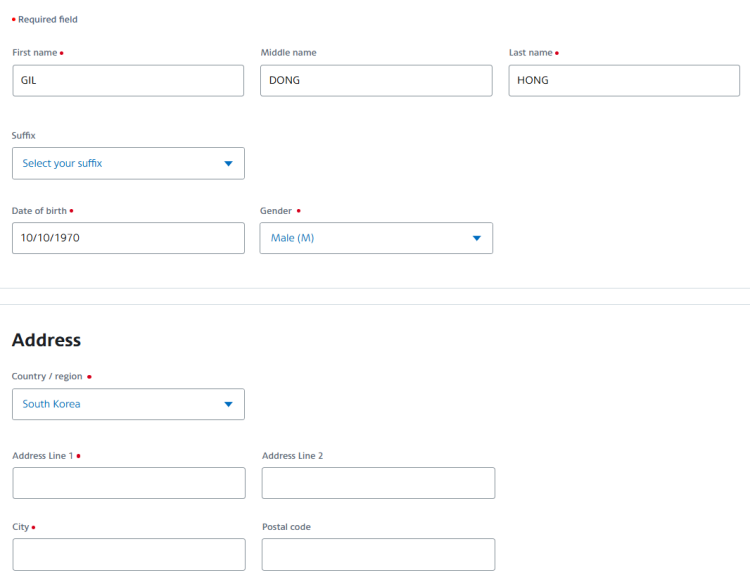Click the 'South Korea' country selection text

click(x=51, y=404)
